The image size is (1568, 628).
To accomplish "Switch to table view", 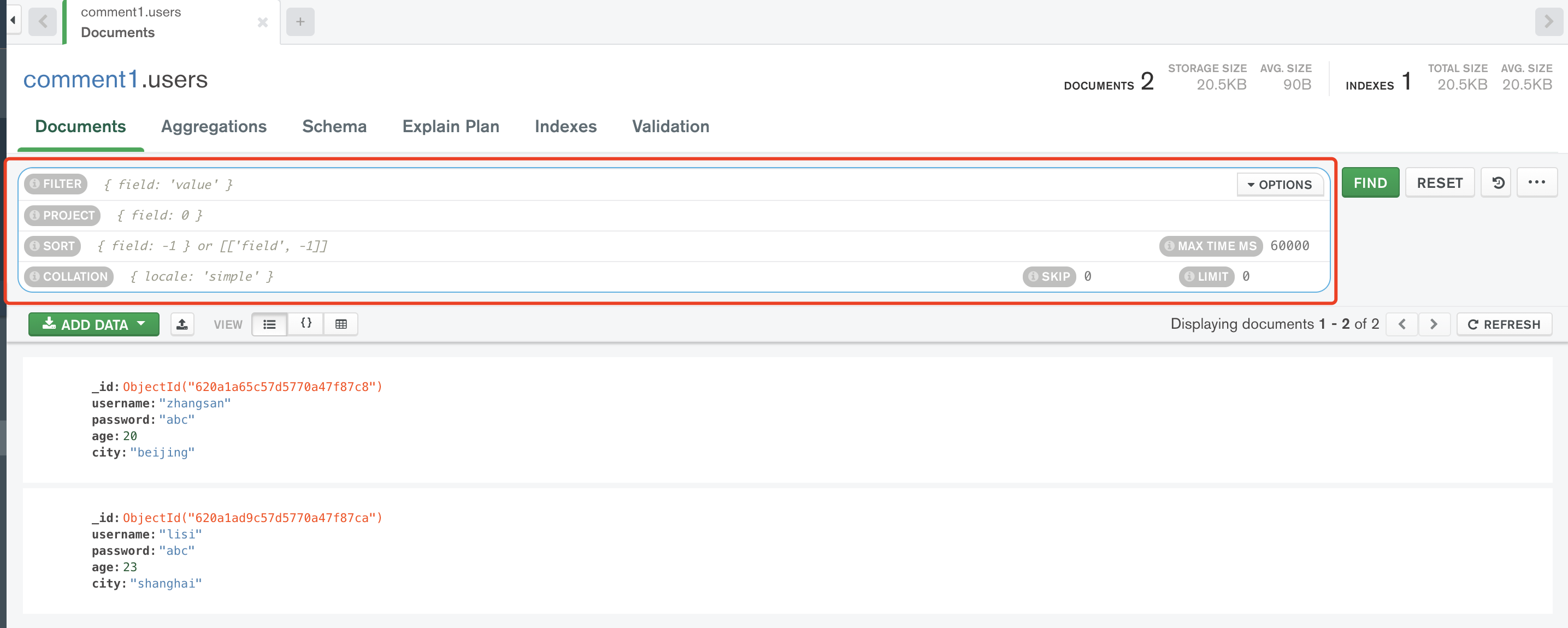I will click(341, 324).
